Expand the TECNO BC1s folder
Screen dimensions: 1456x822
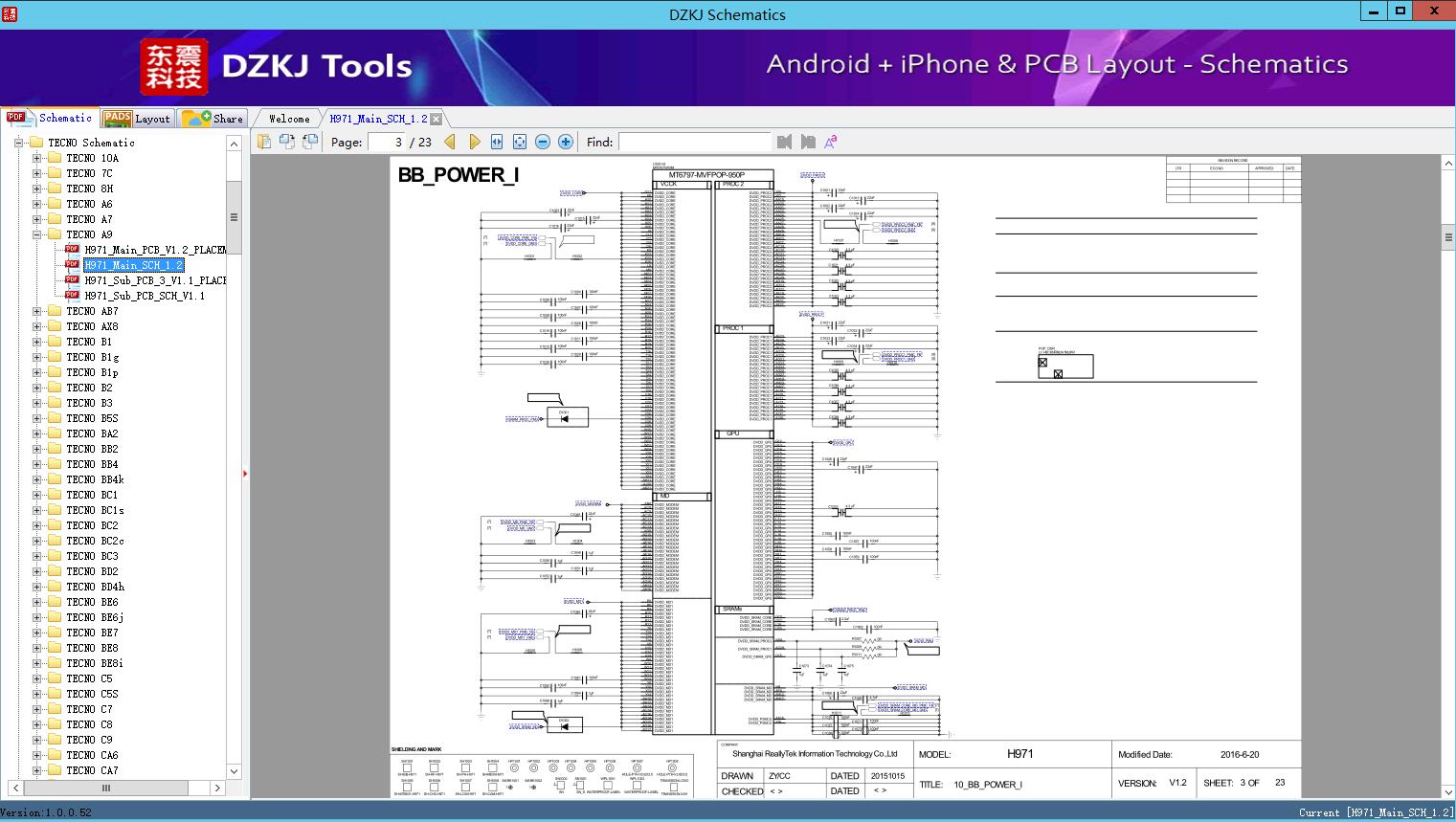[x=36, y=510]
